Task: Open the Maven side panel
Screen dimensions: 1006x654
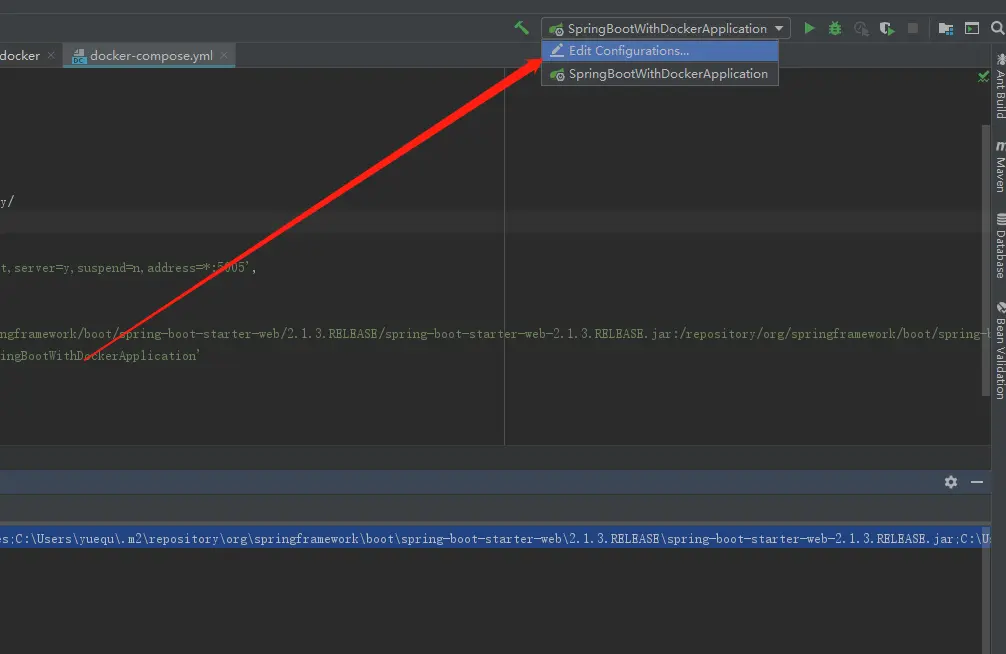Action: click(x=1000, y=166)
